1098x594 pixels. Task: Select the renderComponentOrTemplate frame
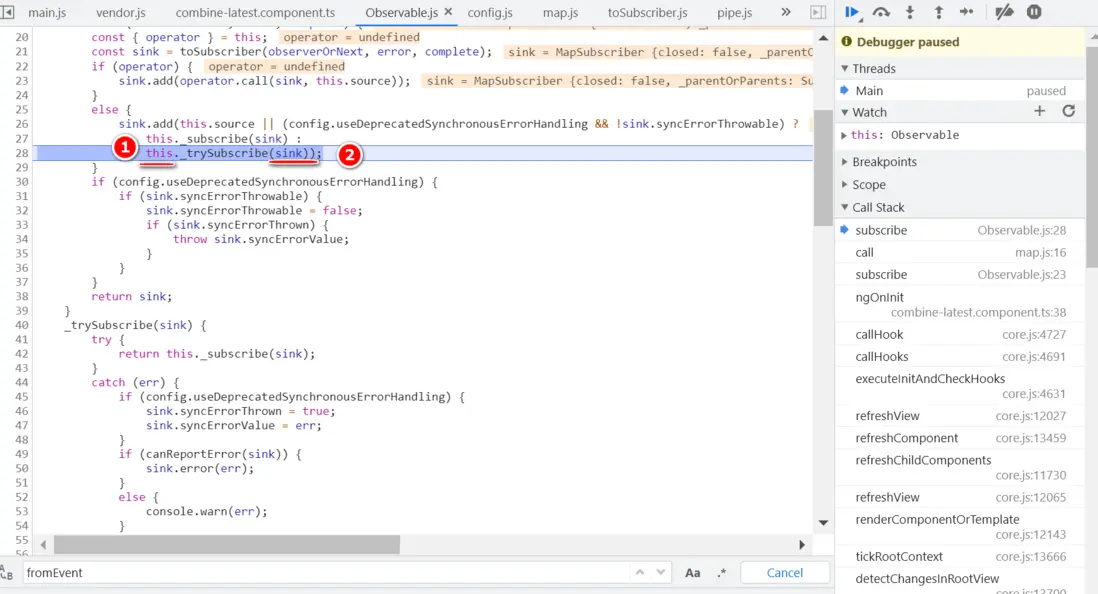(x=961, y=527)
